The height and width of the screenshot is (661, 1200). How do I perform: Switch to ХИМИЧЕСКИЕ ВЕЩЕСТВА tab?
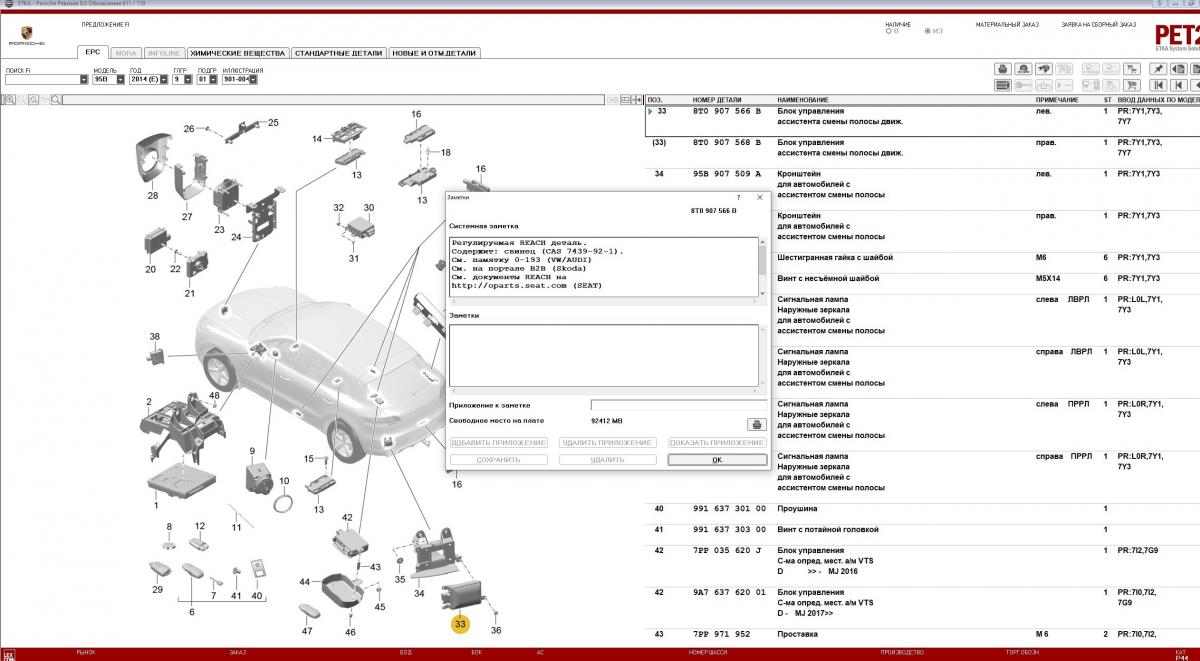pyautogui.click(x=237, y=53)
